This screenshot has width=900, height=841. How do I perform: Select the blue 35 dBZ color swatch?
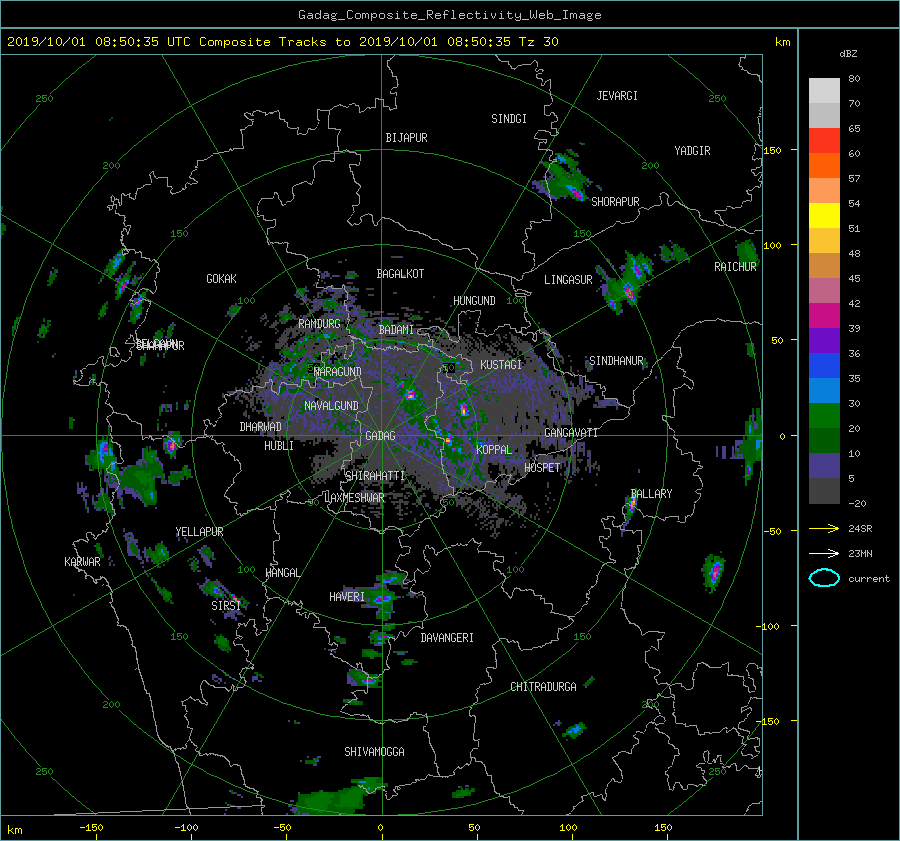click(x=824, y=365)
